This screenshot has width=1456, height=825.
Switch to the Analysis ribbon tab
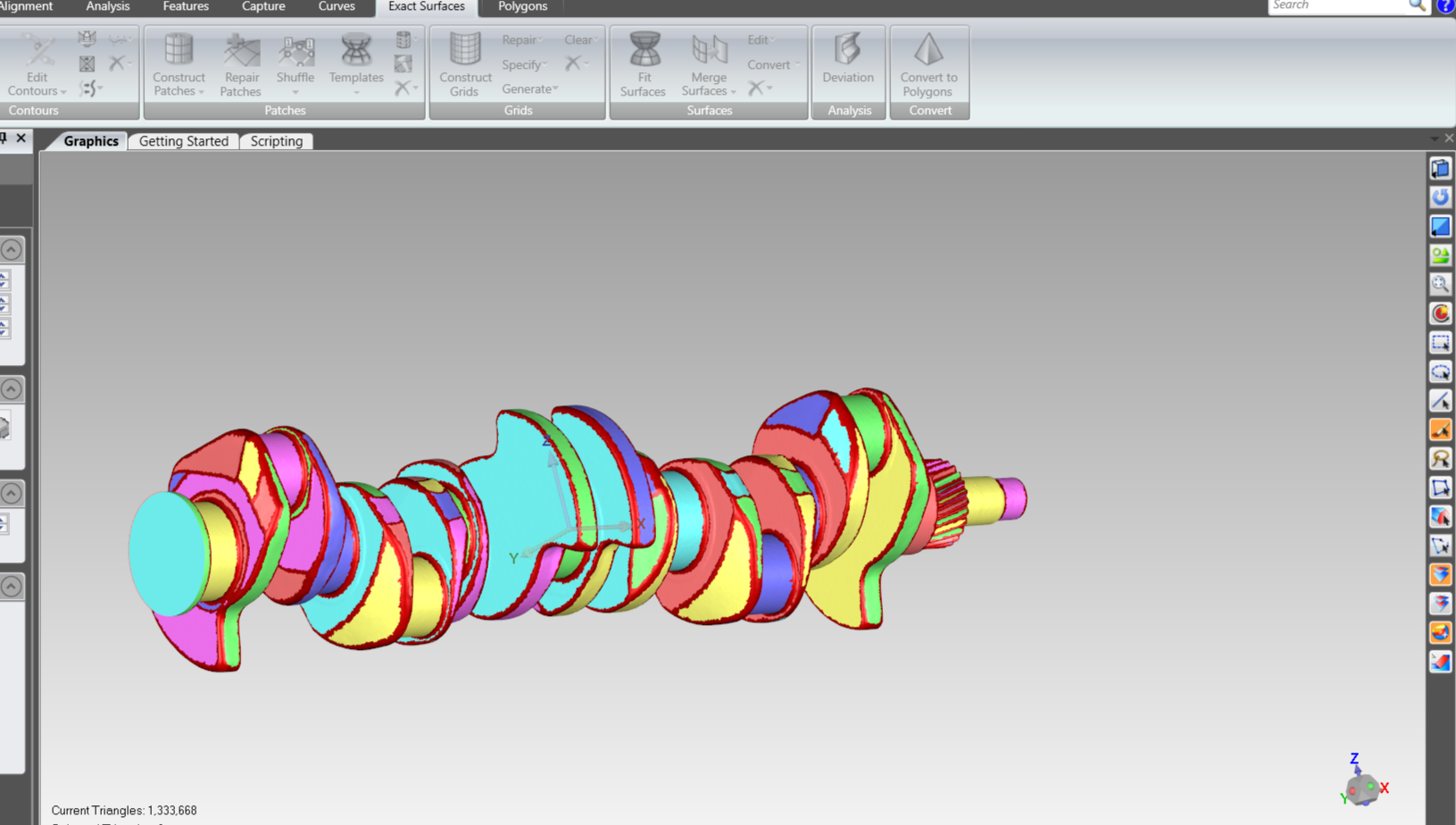108,6
